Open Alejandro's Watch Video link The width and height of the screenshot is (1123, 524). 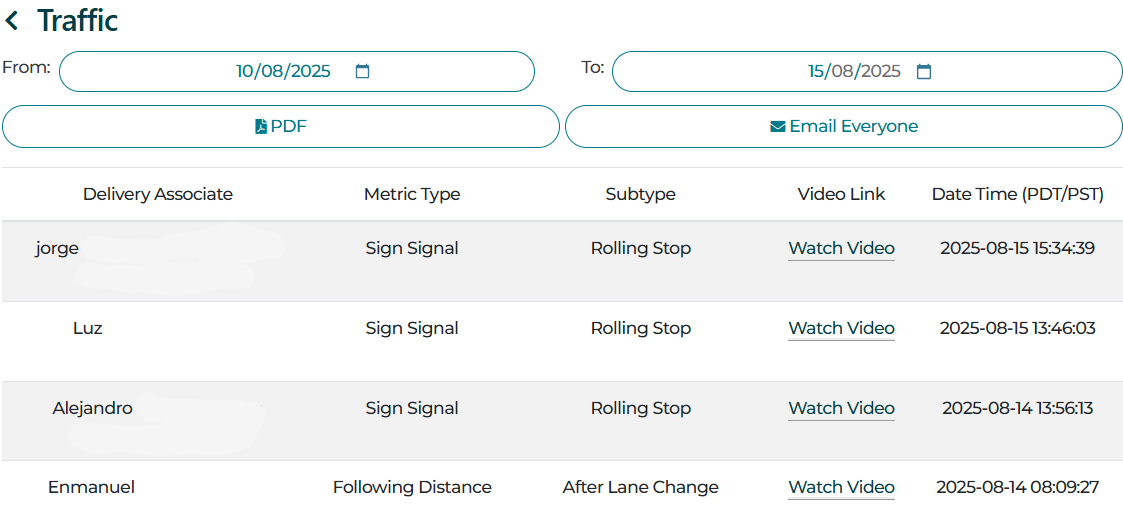click(841, 408)
